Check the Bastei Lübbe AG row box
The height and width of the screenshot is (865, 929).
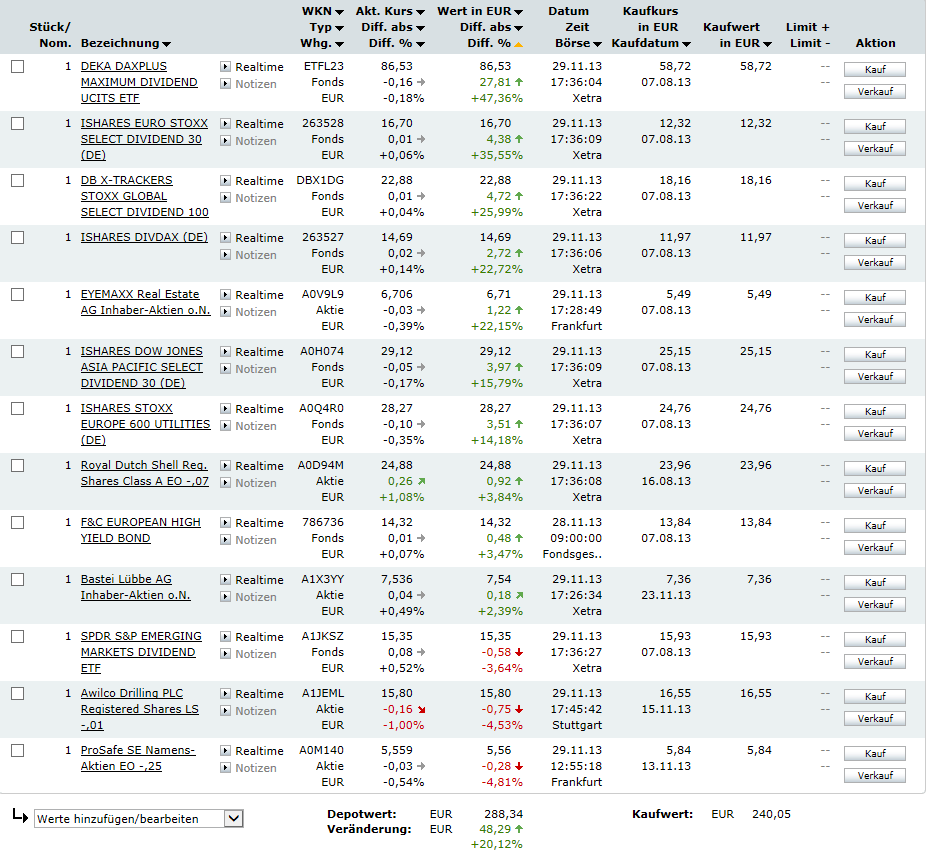[18, 579]
